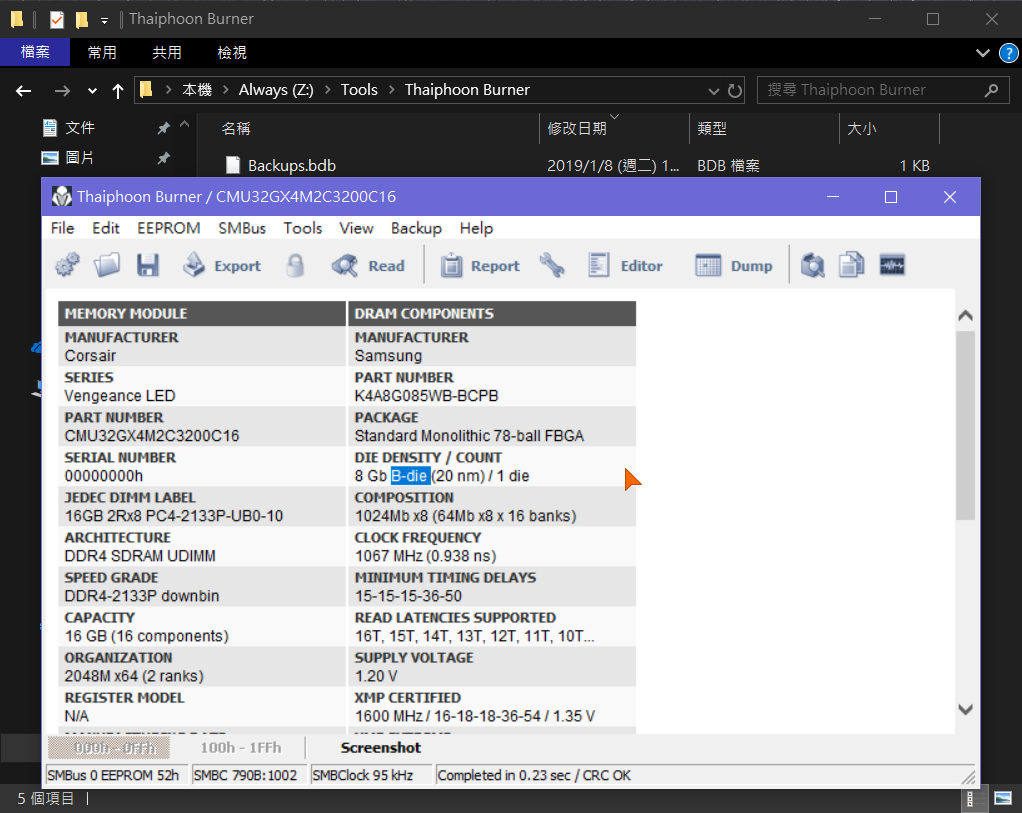Screen dimensions: 1022x813
Task: Open the 檔案 tab in File Explorer
Action: (35, 52)
